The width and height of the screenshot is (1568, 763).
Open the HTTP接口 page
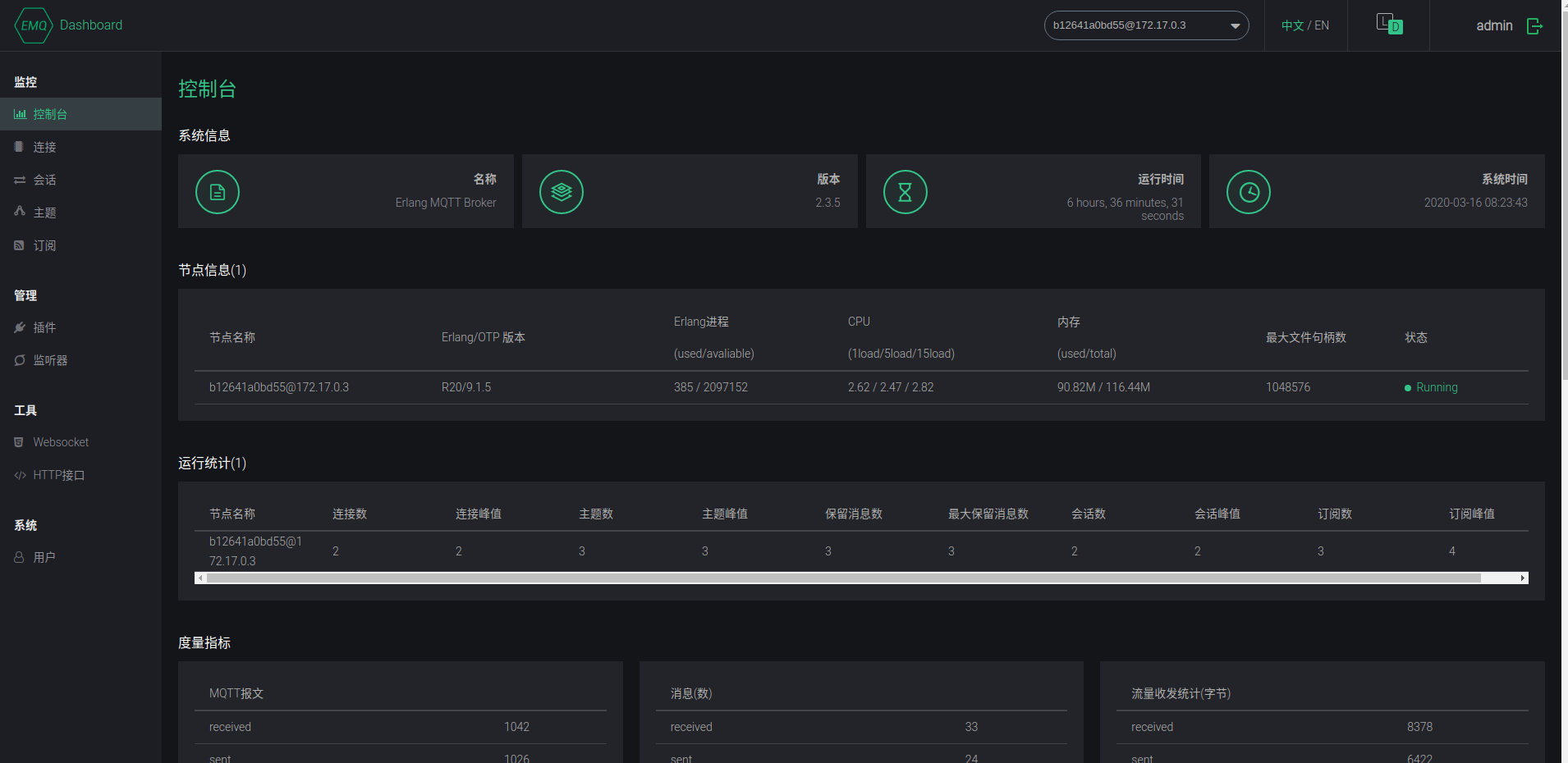pos(57,474)
